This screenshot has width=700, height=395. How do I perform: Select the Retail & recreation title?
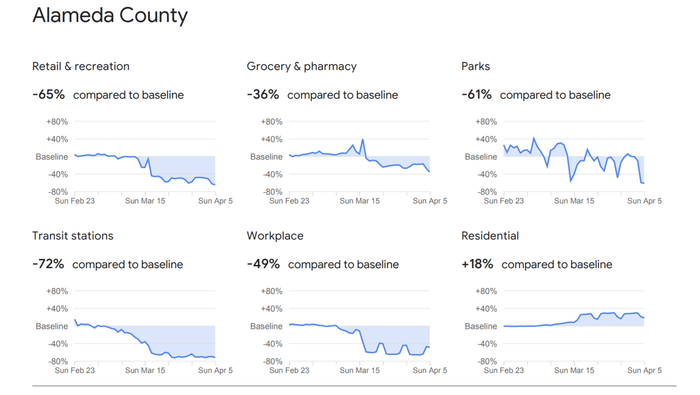point(81,67)
